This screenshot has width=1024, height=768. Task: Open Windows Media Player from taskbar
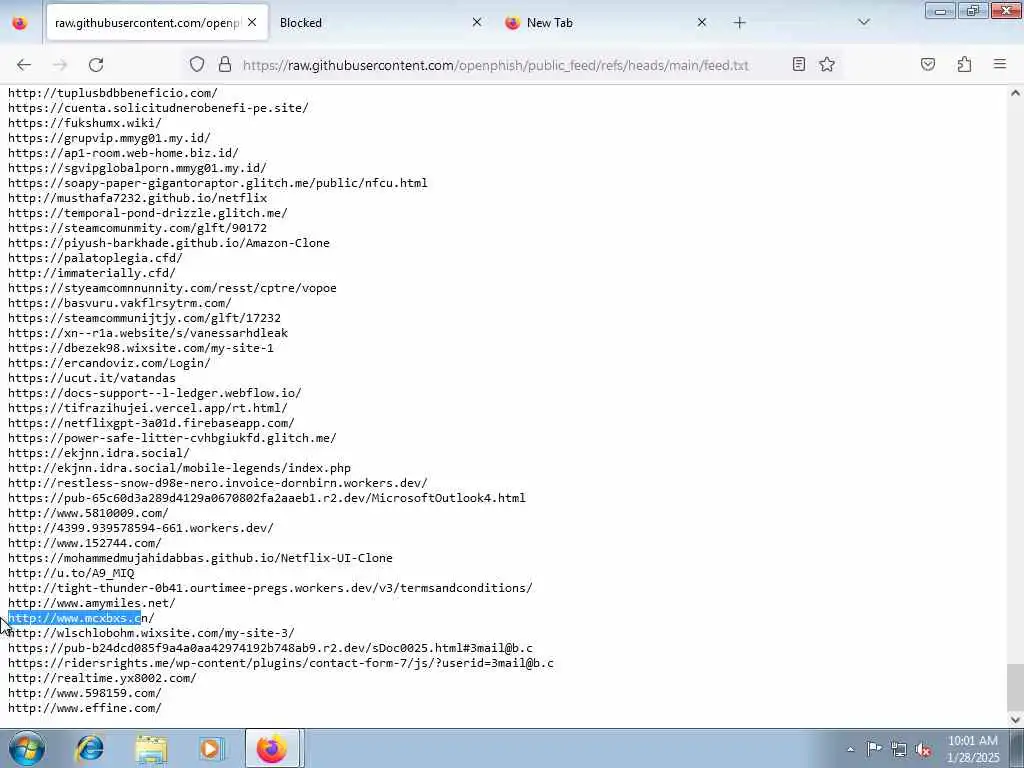click(x=211, y=748)
